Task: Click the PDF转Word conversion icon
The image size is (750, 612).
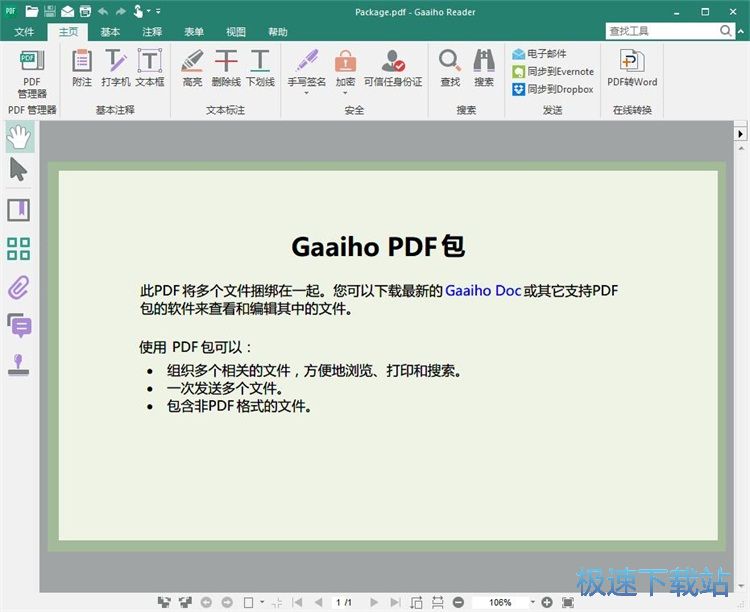Action: [632, 67]
